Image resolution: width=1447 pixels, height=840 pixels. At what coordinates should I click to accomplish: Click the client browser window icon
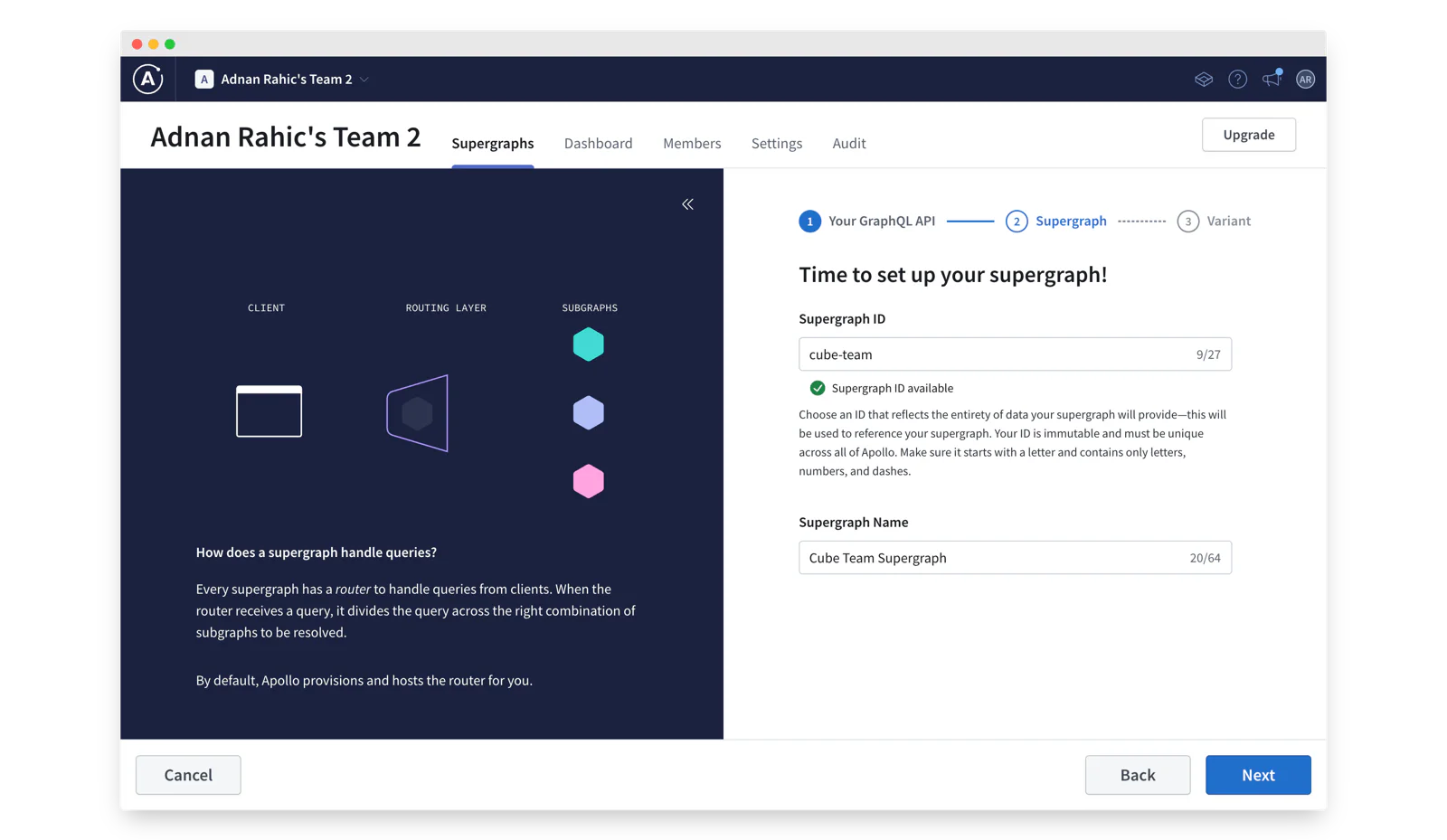pyautogui.click(x=269, y=411)
